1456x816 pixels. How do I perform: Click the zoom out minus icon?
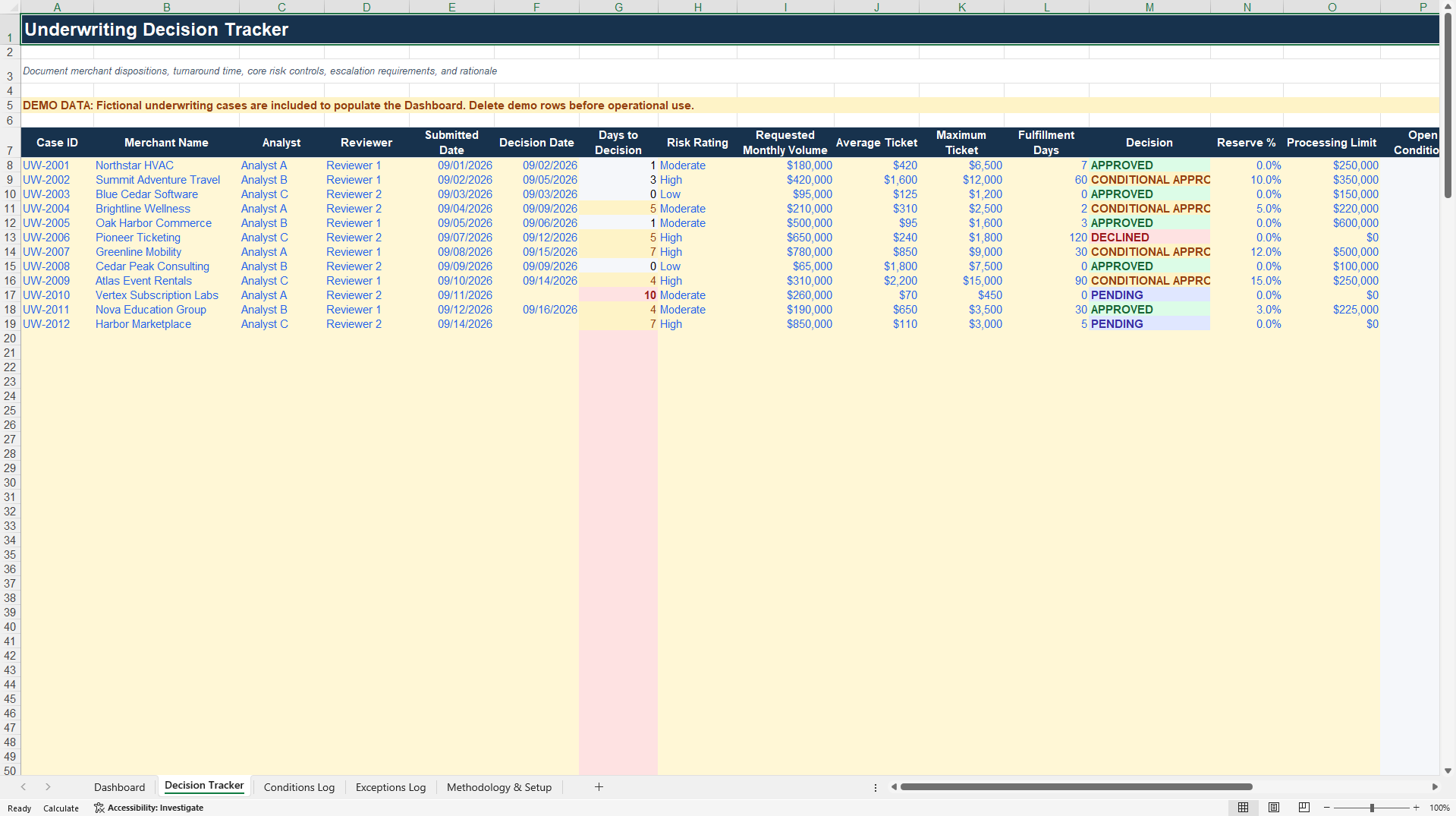1327,808
